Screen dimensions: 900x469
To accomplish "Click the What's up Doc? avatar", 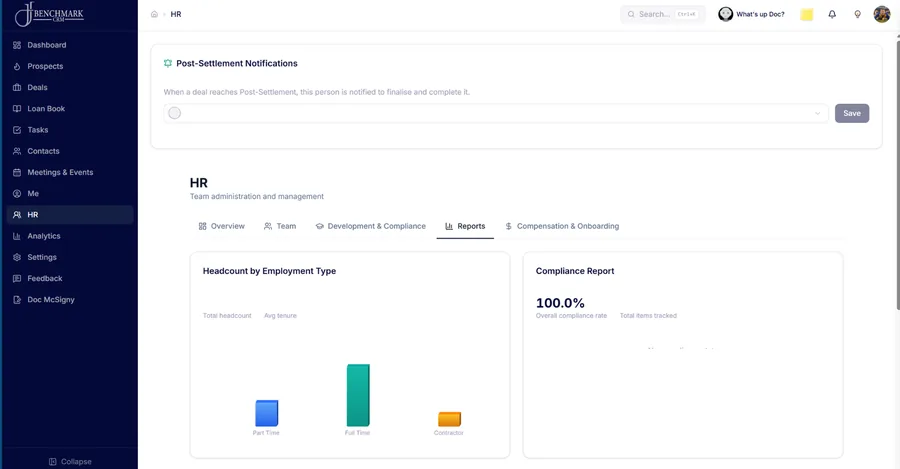I will point(726,14).
